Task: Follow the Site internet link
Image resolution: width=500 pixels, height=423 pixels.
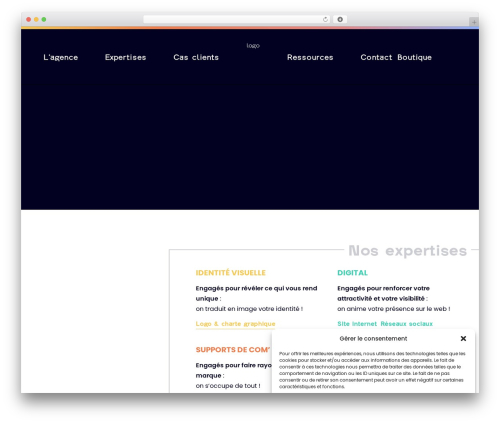Action: pos(357,324)
